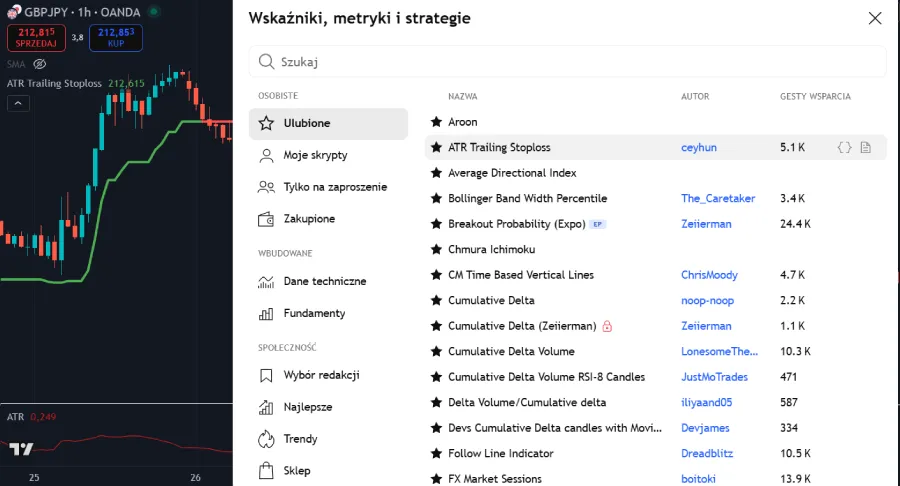Open author profile Devjames
The height and width of the screenshot is (486, 900).
tap(705, 428)
